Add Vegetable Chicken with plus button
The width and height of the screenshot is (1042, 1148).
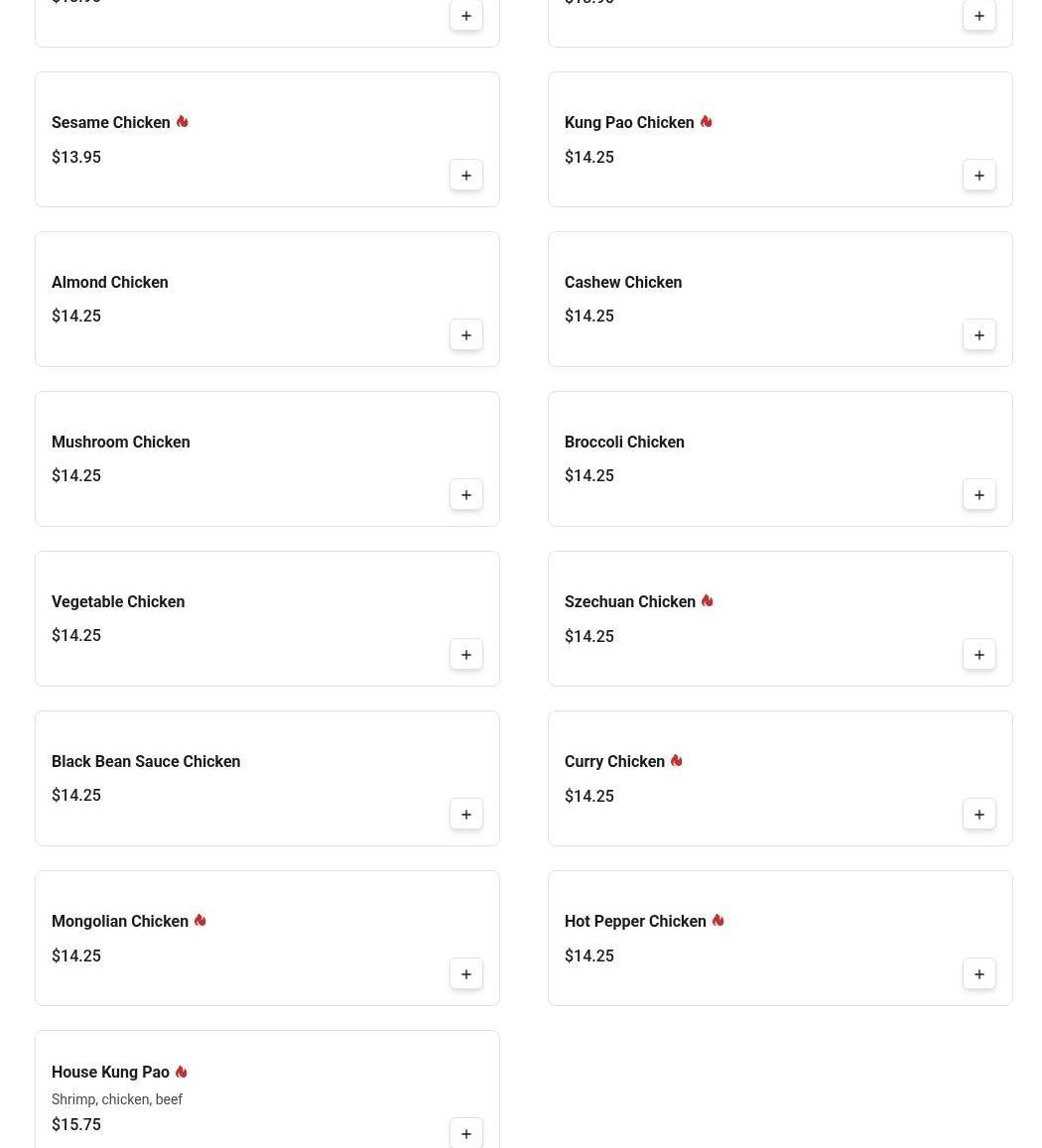click(465, 655)
